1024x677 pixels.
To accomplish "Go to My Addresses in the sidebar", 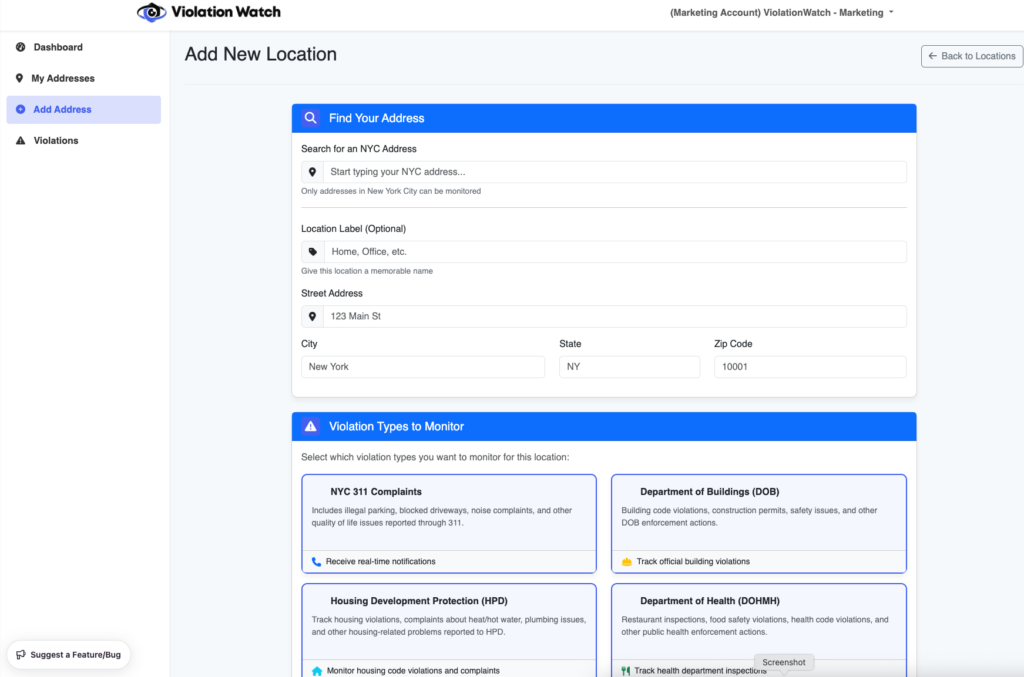I will [x=62, y=78].
